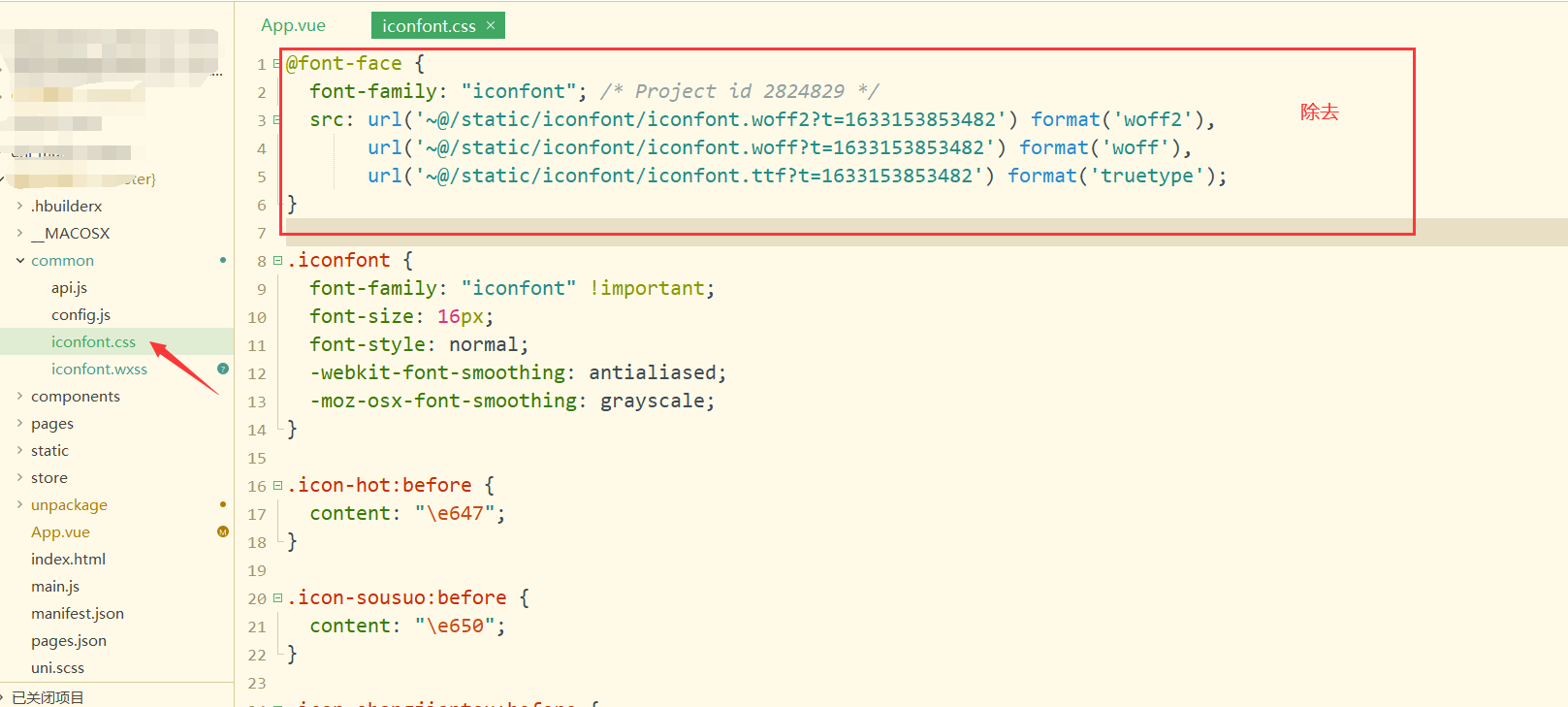This screenshot has width=1568, height=707.
Task: Open main.js in the file tree
Action: [55, 586]
